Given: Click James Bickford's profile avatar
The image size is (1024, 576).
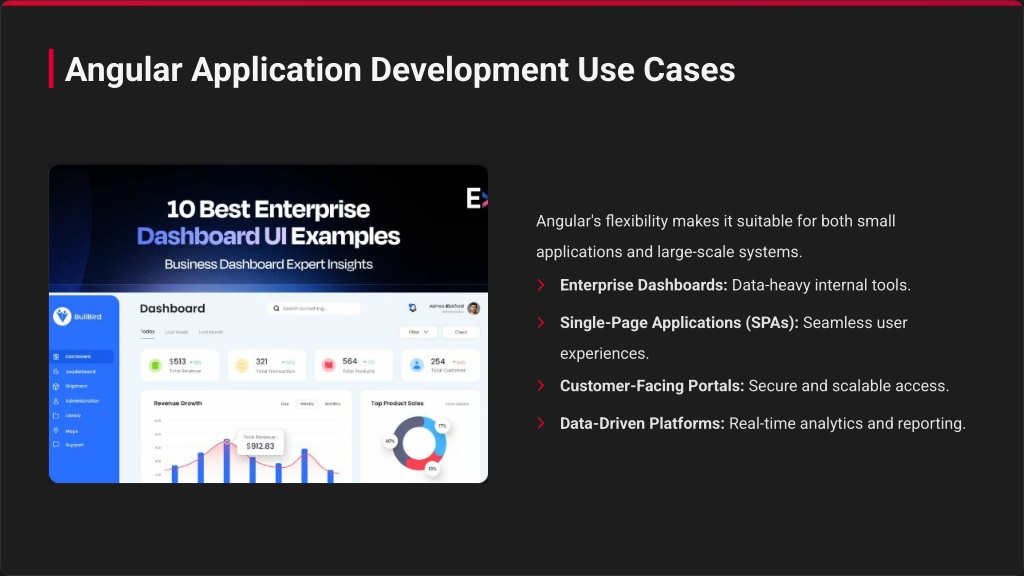Looking at the screenshot, I should pyautogui.click(x=473, y=308).
